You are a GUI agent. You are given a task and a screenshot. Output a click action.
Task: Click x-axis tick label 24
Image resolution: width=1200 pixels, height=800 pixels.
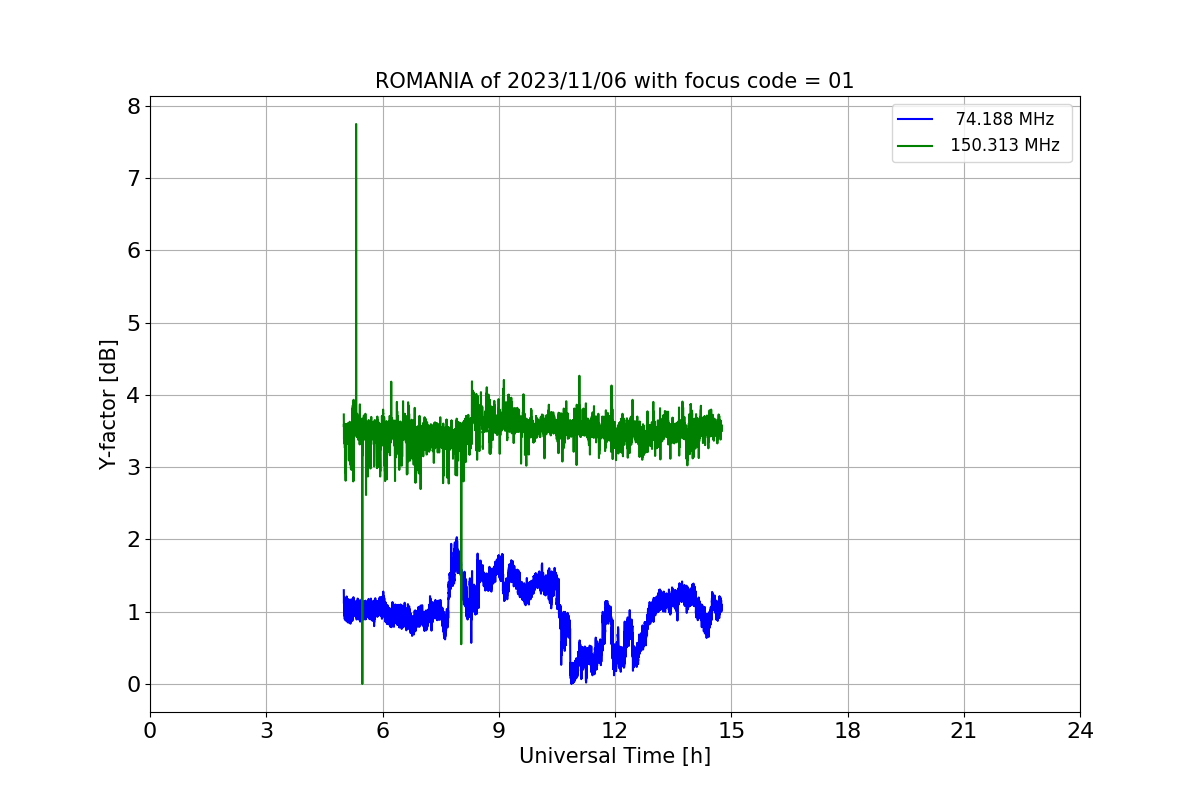(1080, 731)
